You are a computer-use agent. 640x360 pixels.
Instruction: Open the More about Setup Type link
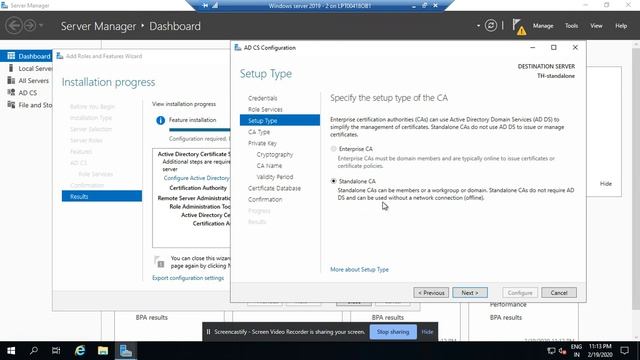coord(359,269)
